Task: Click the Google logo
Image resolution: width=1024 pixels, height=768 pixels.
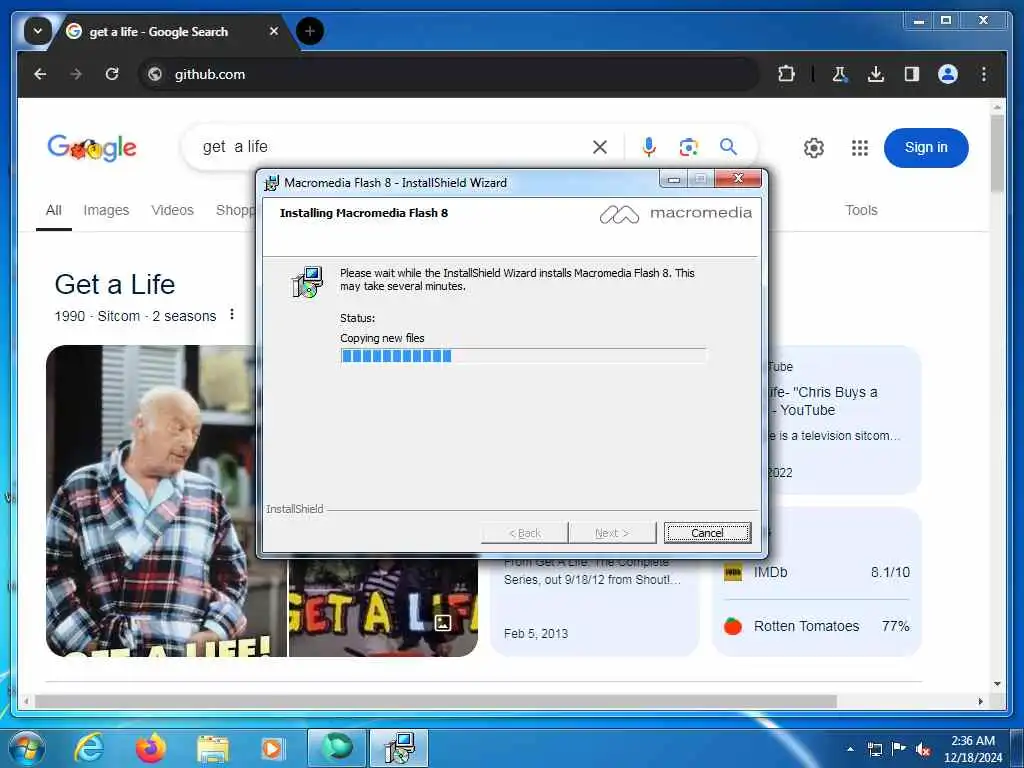Action: (x=92, y=148)
